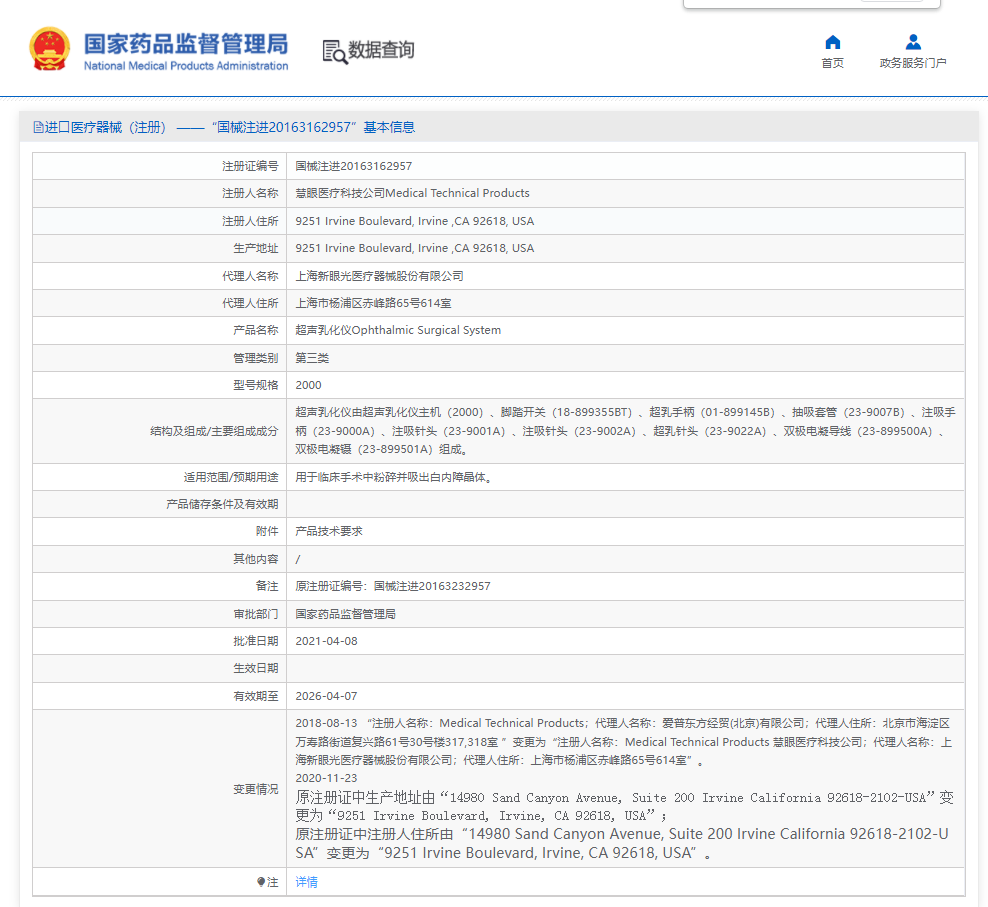Click the 生产地址 label cell
988x907 pixels.
click(x=159, y=248)
